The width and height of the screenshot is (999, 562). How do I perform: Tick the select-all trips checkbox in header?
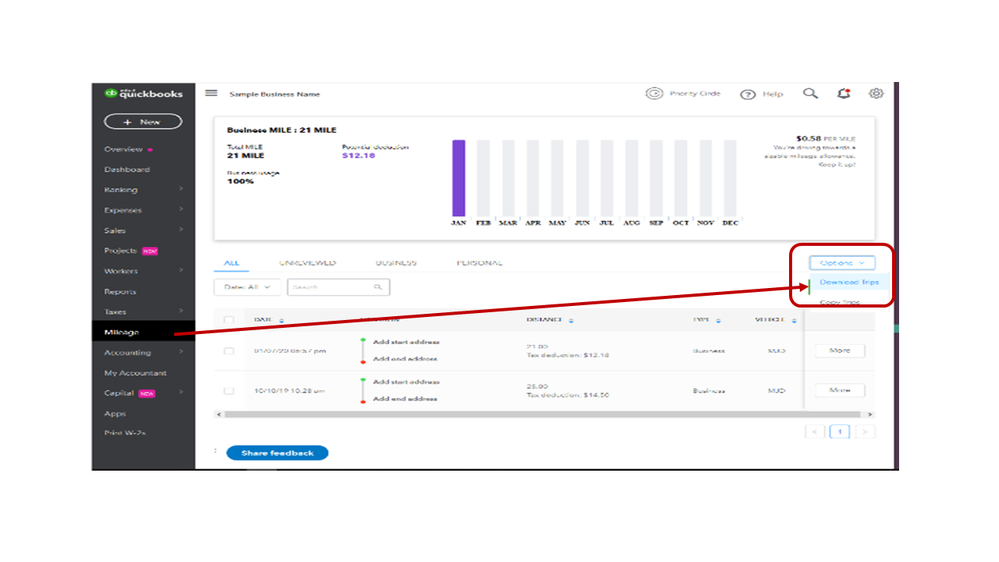click(x=229, y=321)
